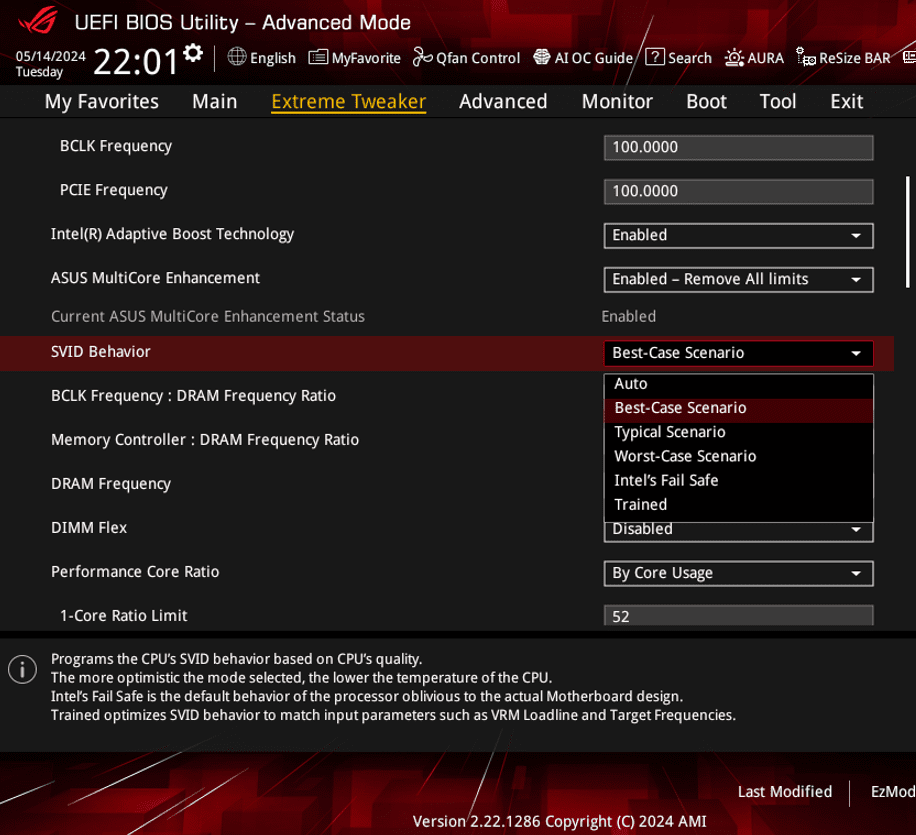916x835 pixels.
Task: Go to the Advanced tab
Action: (503, 102)
